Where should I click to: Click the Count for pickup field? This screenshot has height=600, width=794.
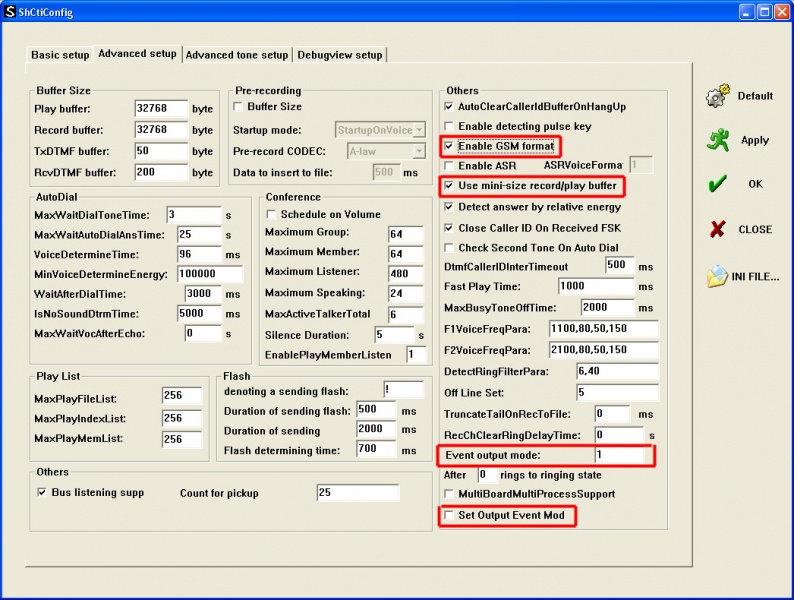coord(358,492)
